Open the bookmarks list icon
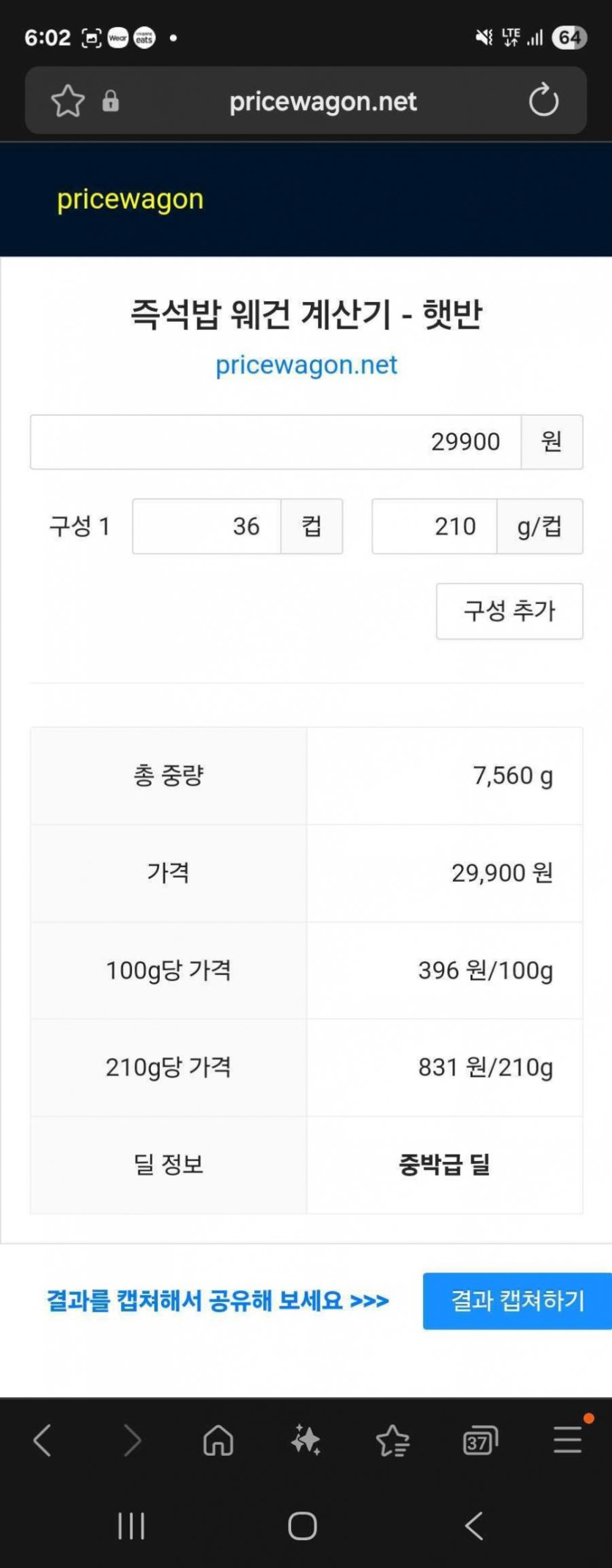The image size is (612, 1568). coord(393,1440)
